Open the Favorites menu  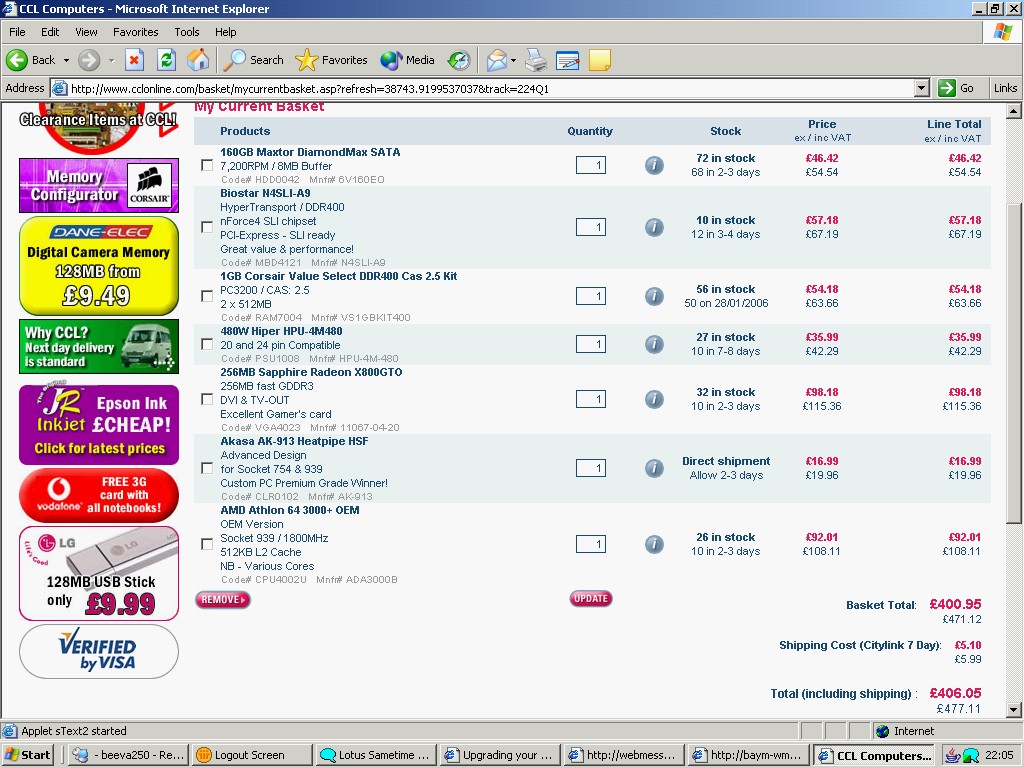[x=135, y=32]
